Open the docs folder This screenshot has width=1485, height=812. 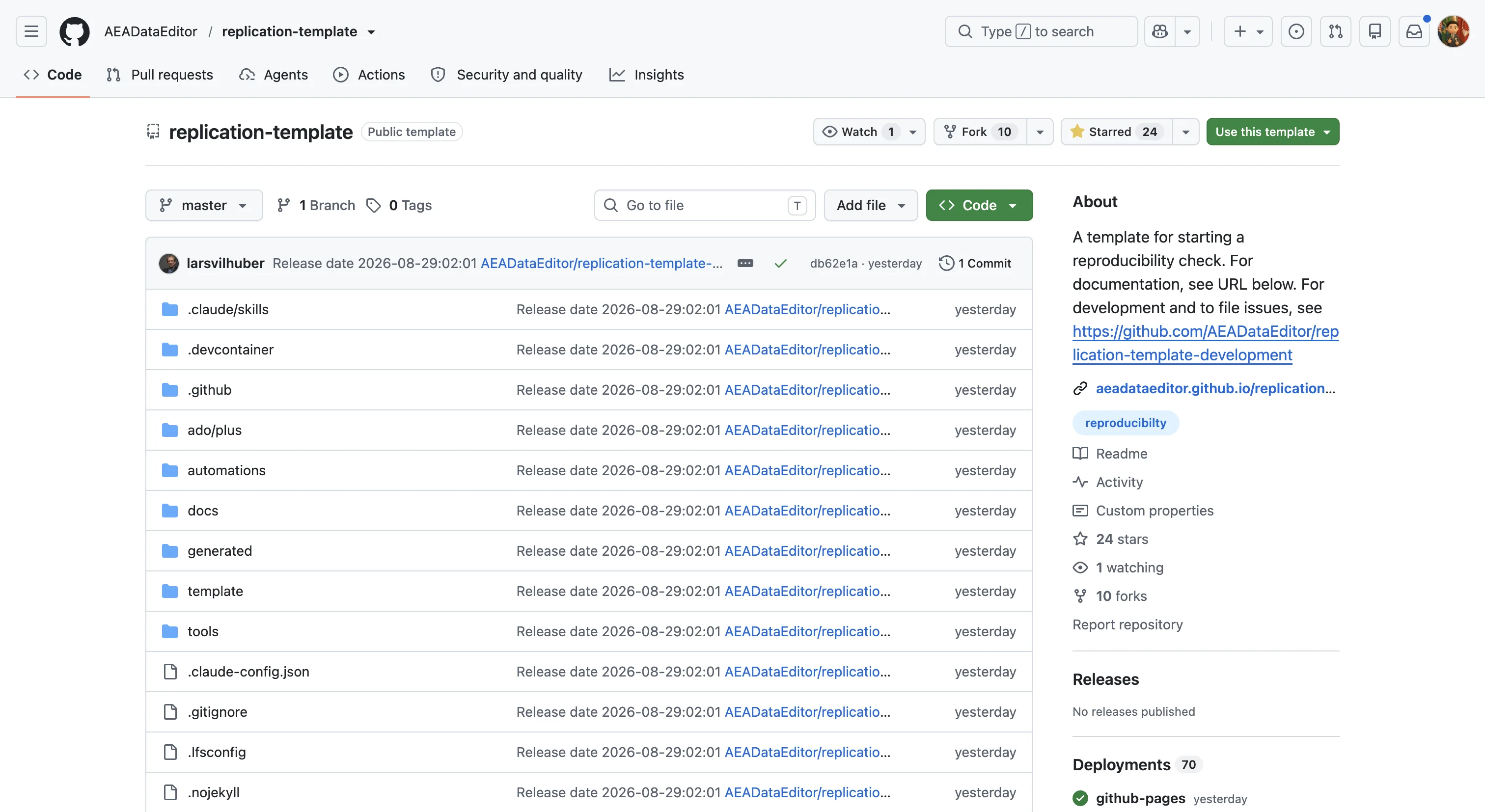coord(202,511)
